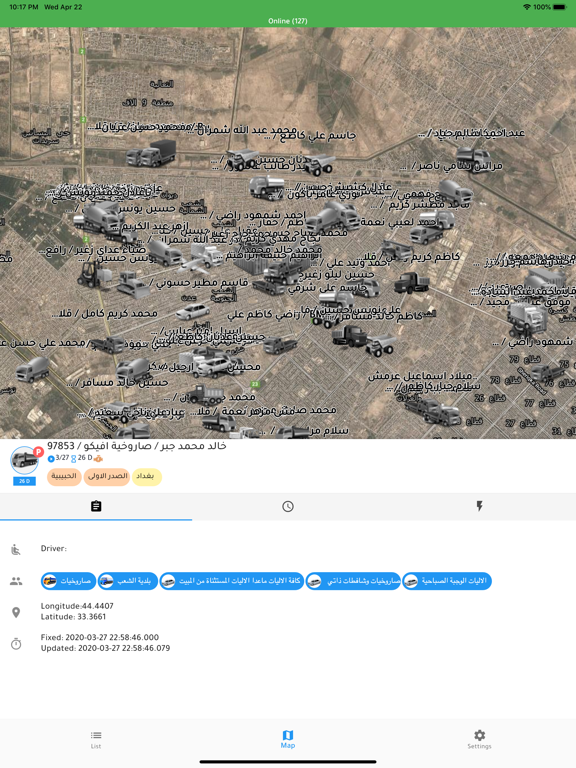This screenshot has width=576, height=768.
Task: Tap the Wi-Fi status icon
Action: (527, 7)
